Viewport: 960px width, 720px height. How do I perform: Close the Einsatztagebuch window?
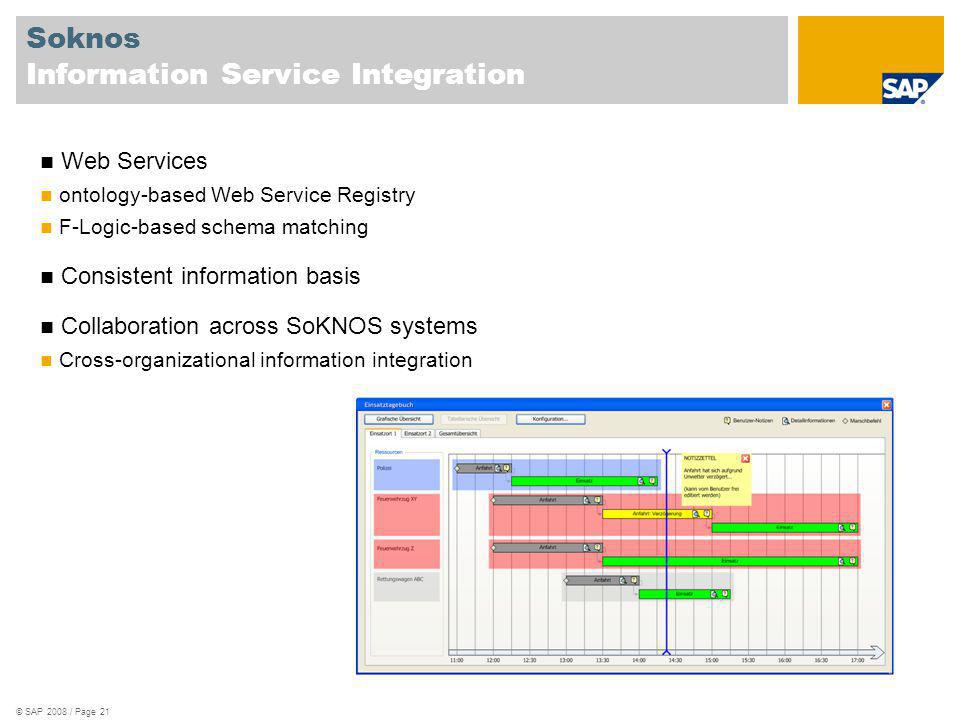pos(886,405)
